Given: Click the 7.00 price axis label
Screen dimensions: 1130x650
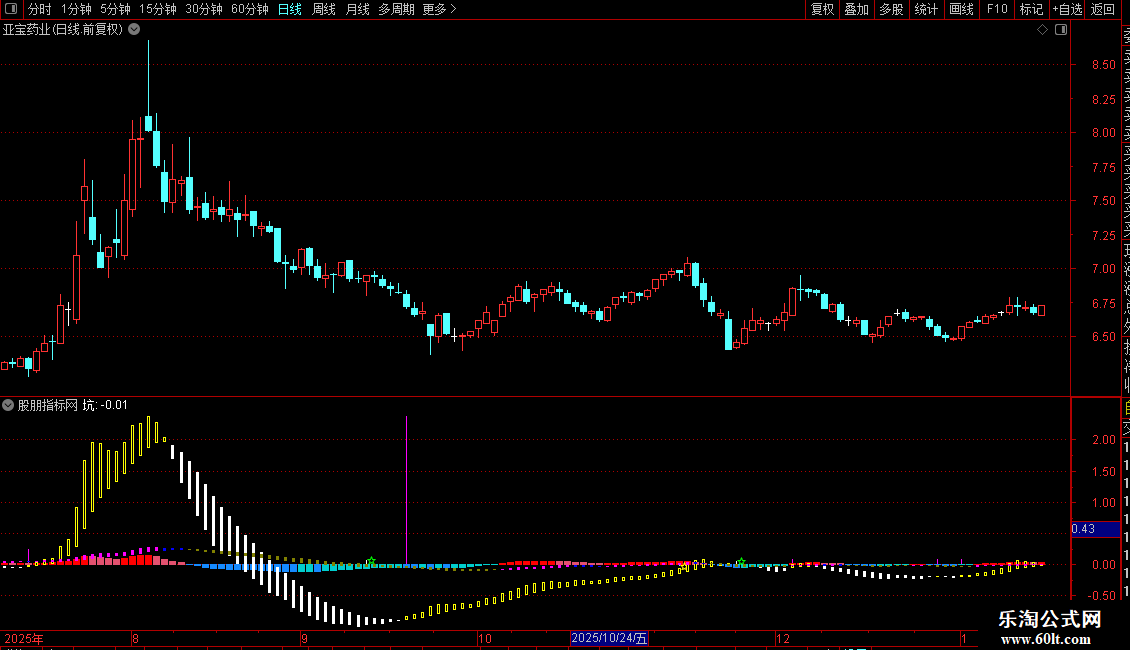Looking at the screenshot, I should (x=1103, y=269).
